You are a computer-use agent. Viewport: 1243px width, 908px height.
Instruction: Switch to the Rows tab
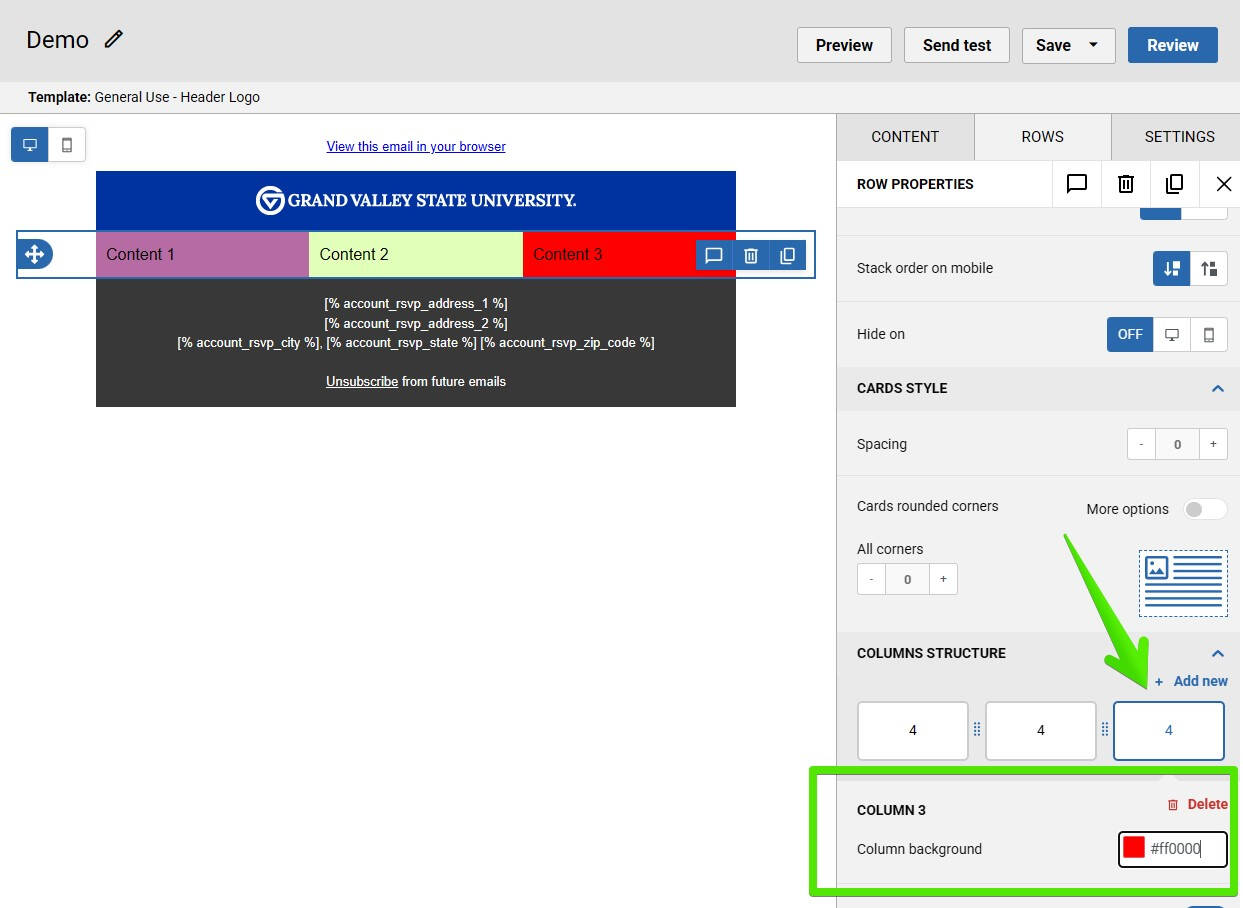(x=1042, y=136)
